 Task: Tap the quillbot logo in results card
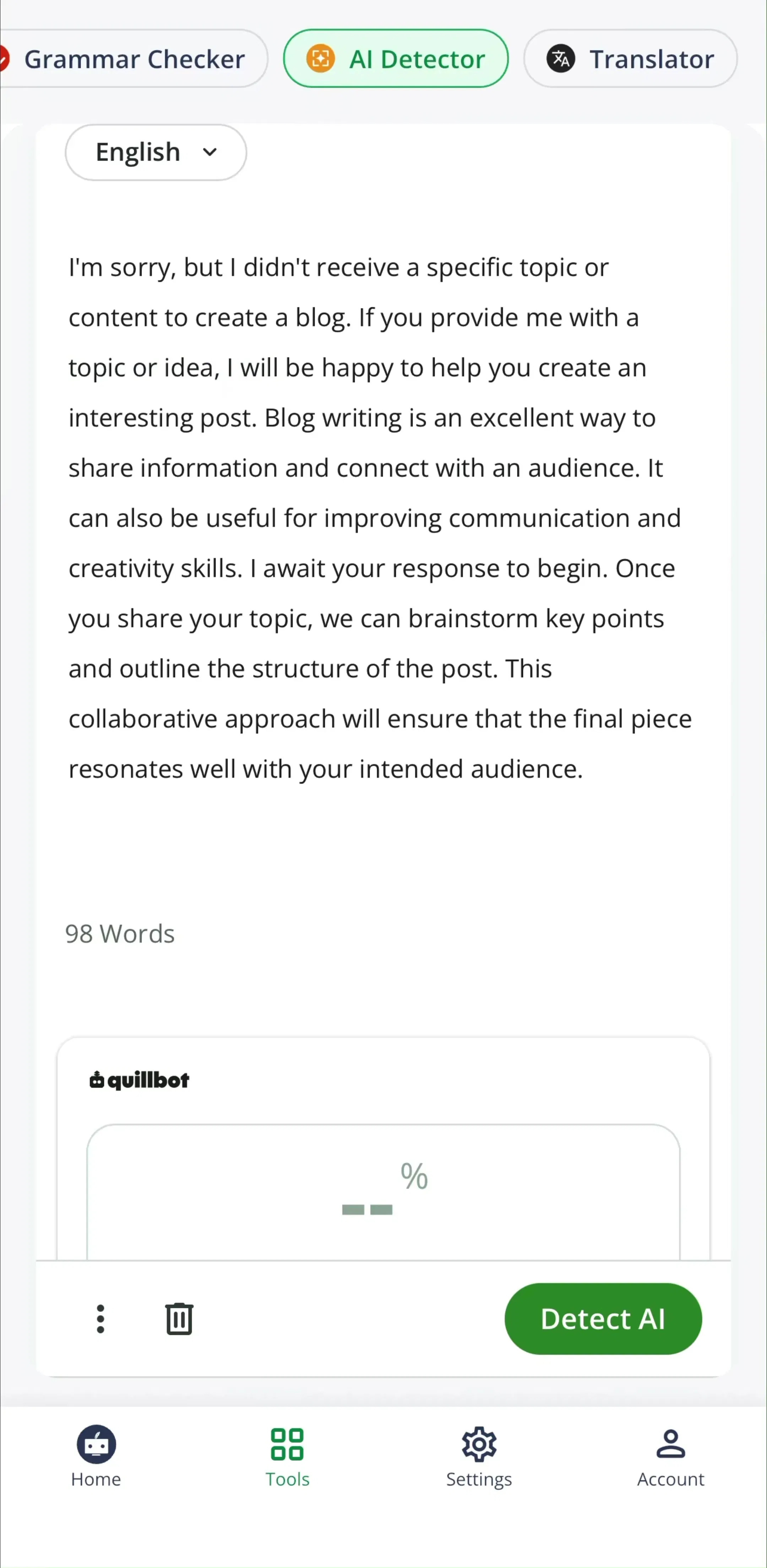tap(139, 1081)
